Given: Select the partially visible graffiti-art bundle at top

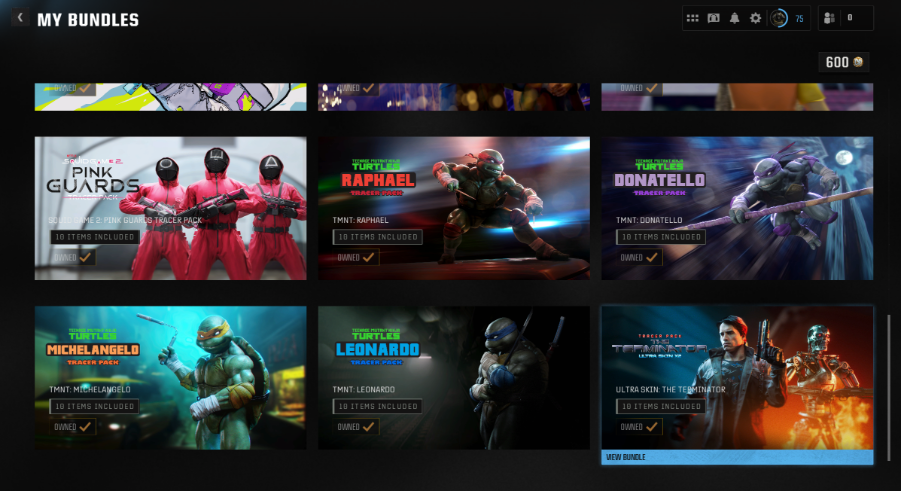Looking at the screenshot, I should point(171,97).
